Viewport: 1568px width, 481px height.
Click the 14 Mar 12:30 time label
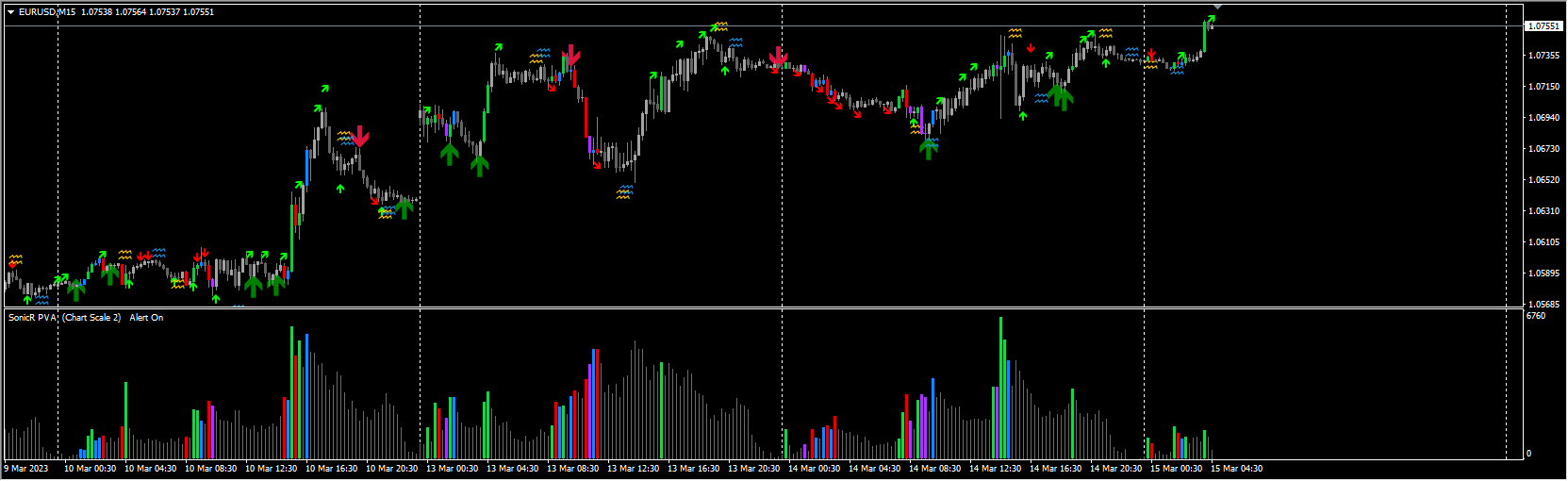pyautogui.click(x=996, y=469)
